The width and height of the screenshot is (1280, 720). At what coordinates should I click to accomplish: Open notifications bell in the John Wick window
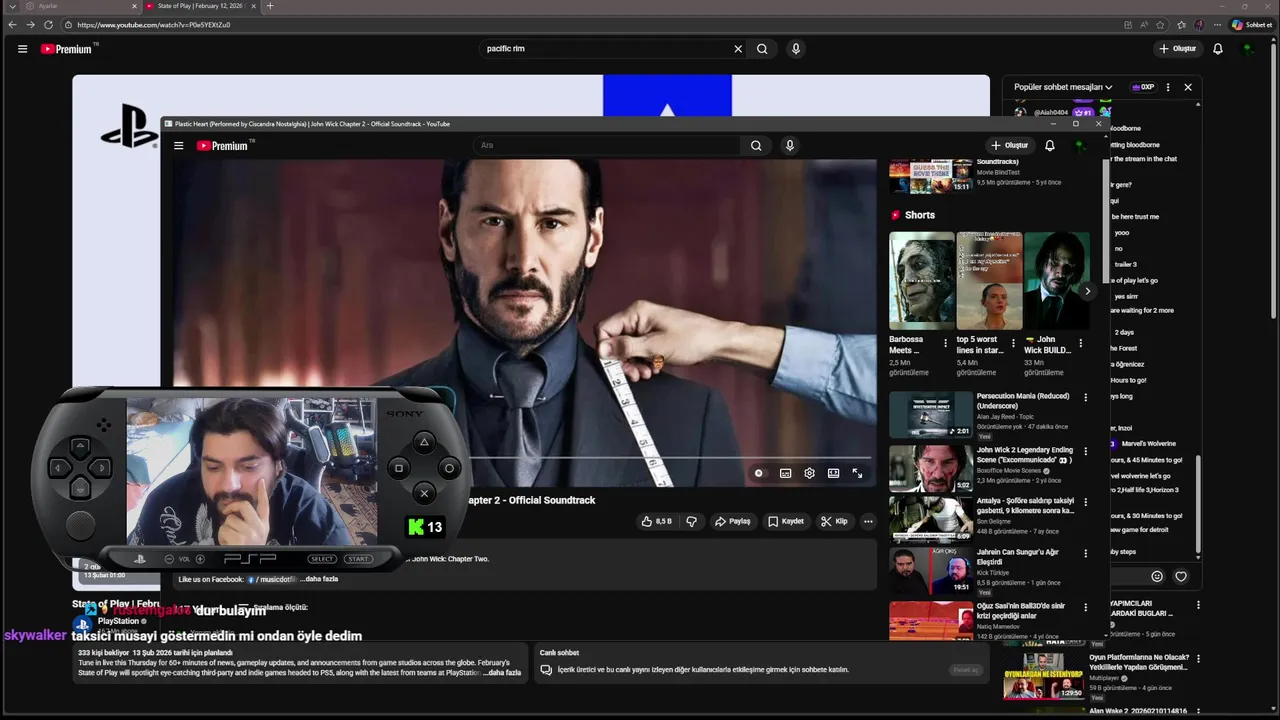click(1049, 146)
